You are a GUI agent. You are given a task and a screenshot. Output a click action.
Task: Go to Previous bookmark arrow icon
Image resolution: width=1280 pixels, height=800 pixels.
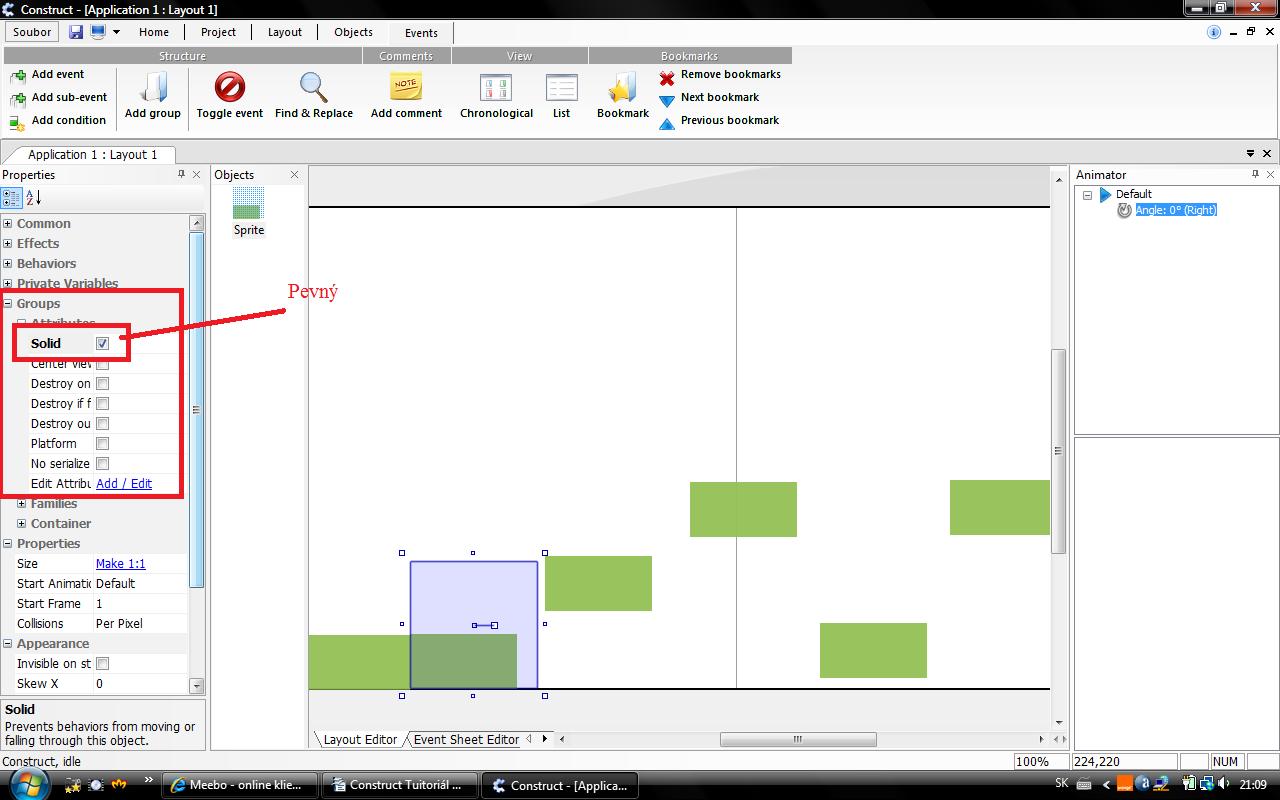pyautogui.click(x=667, y=123)
